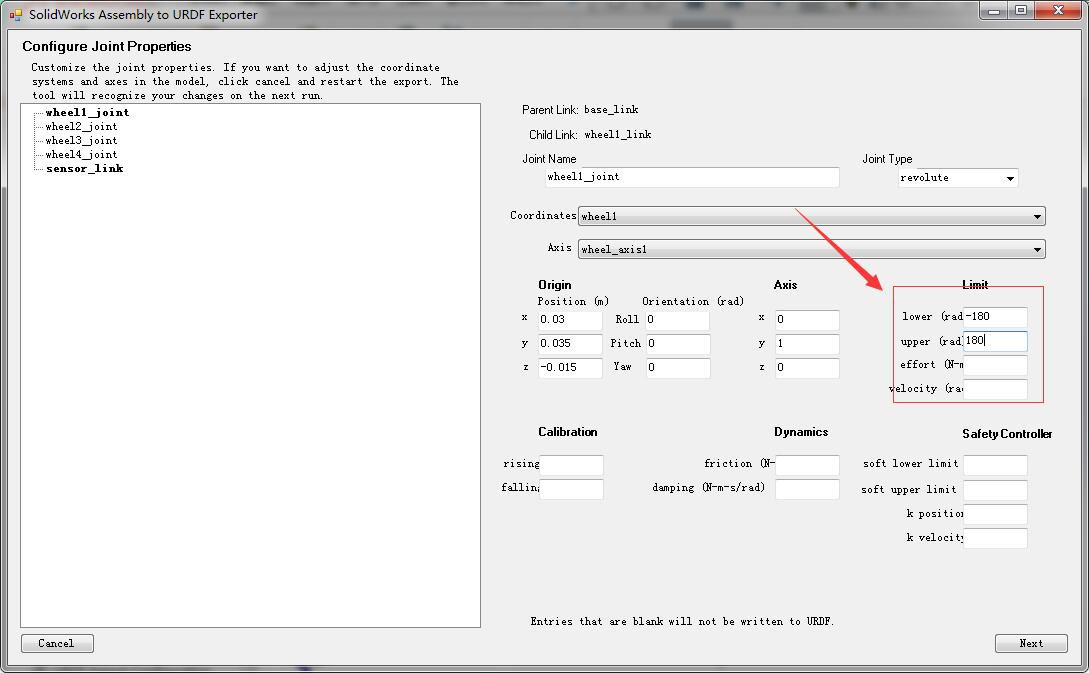This screenshot has width=1089, height=673.
Task: Select sensor_link in the joint tree
Action: tap(85, 168)
